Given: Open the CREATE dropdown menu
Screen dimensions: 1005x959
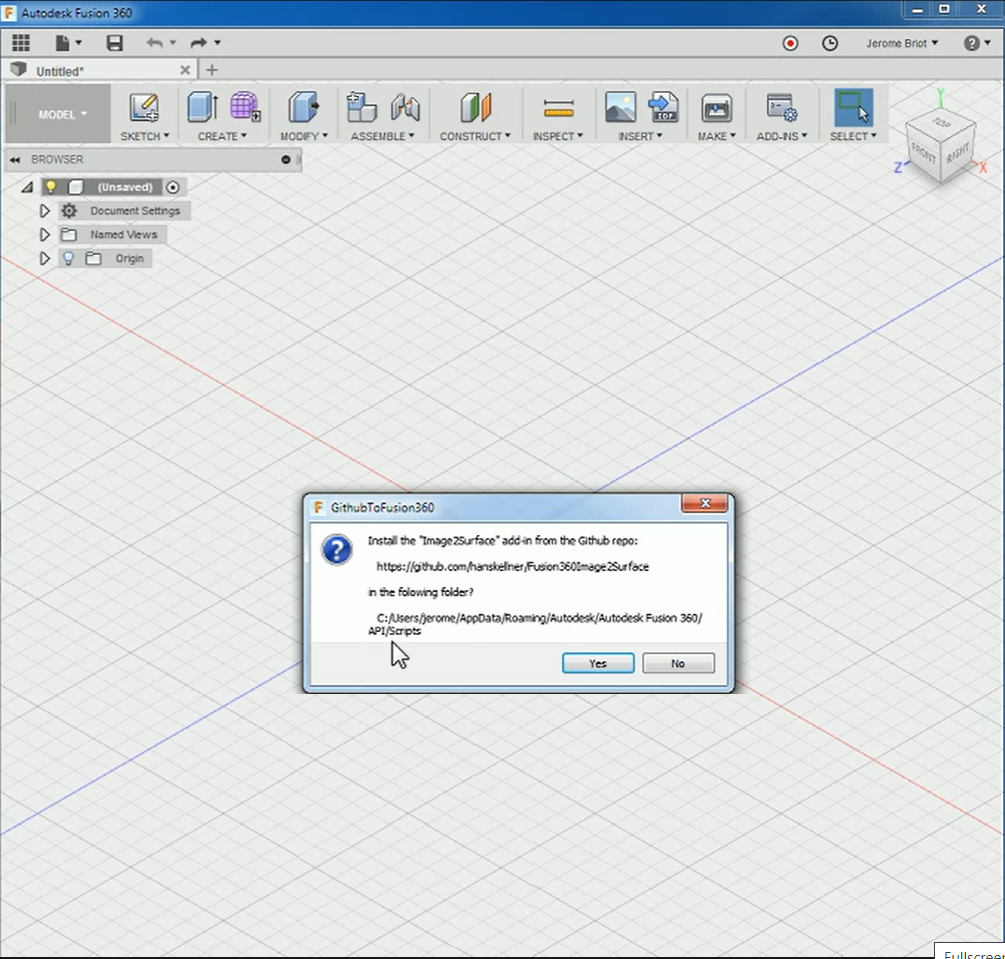Looking at the screenshot, I should (x=222, y=136).
